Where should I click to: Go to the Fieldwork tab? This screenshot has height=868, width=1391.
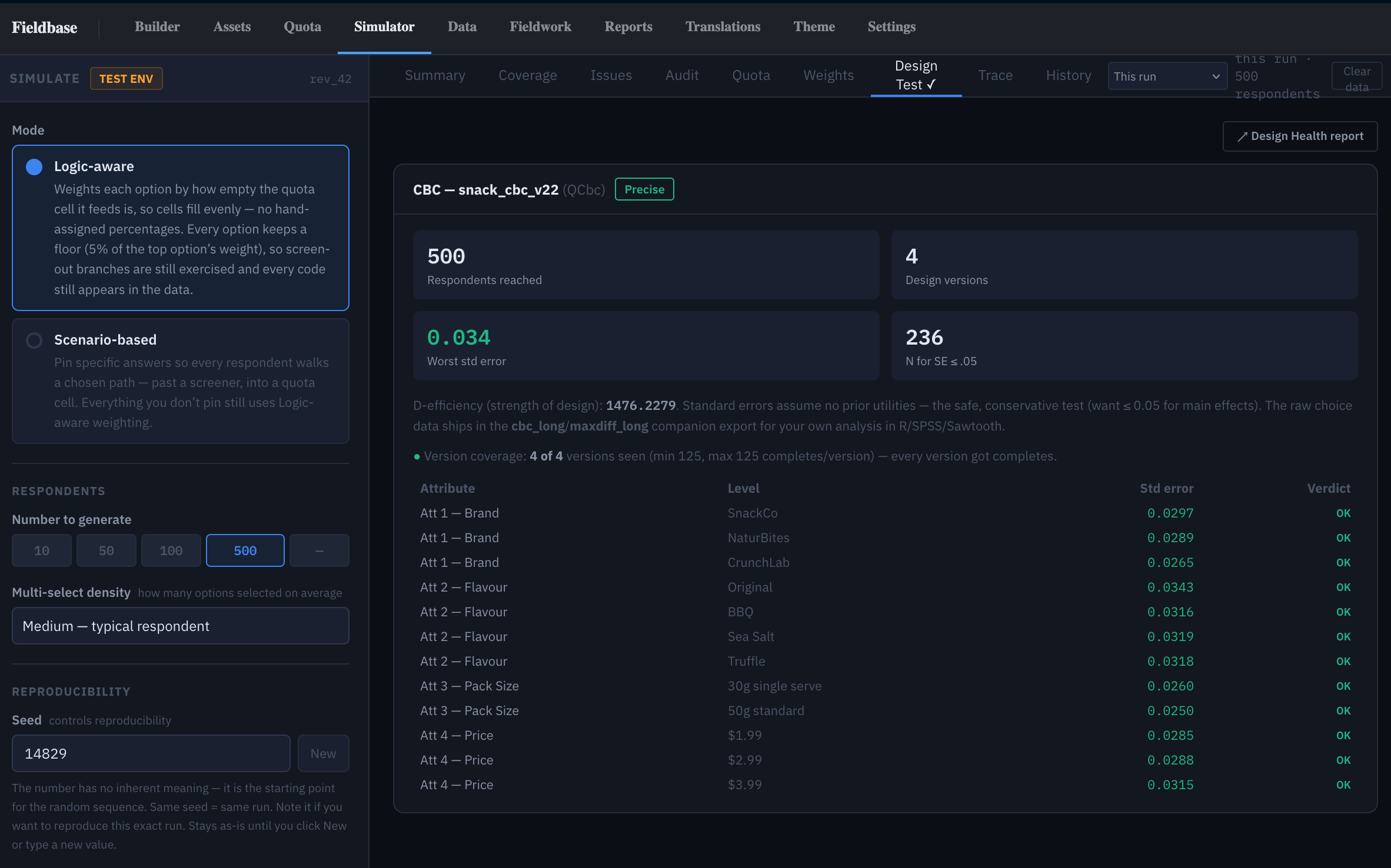(x=540, y=27)
